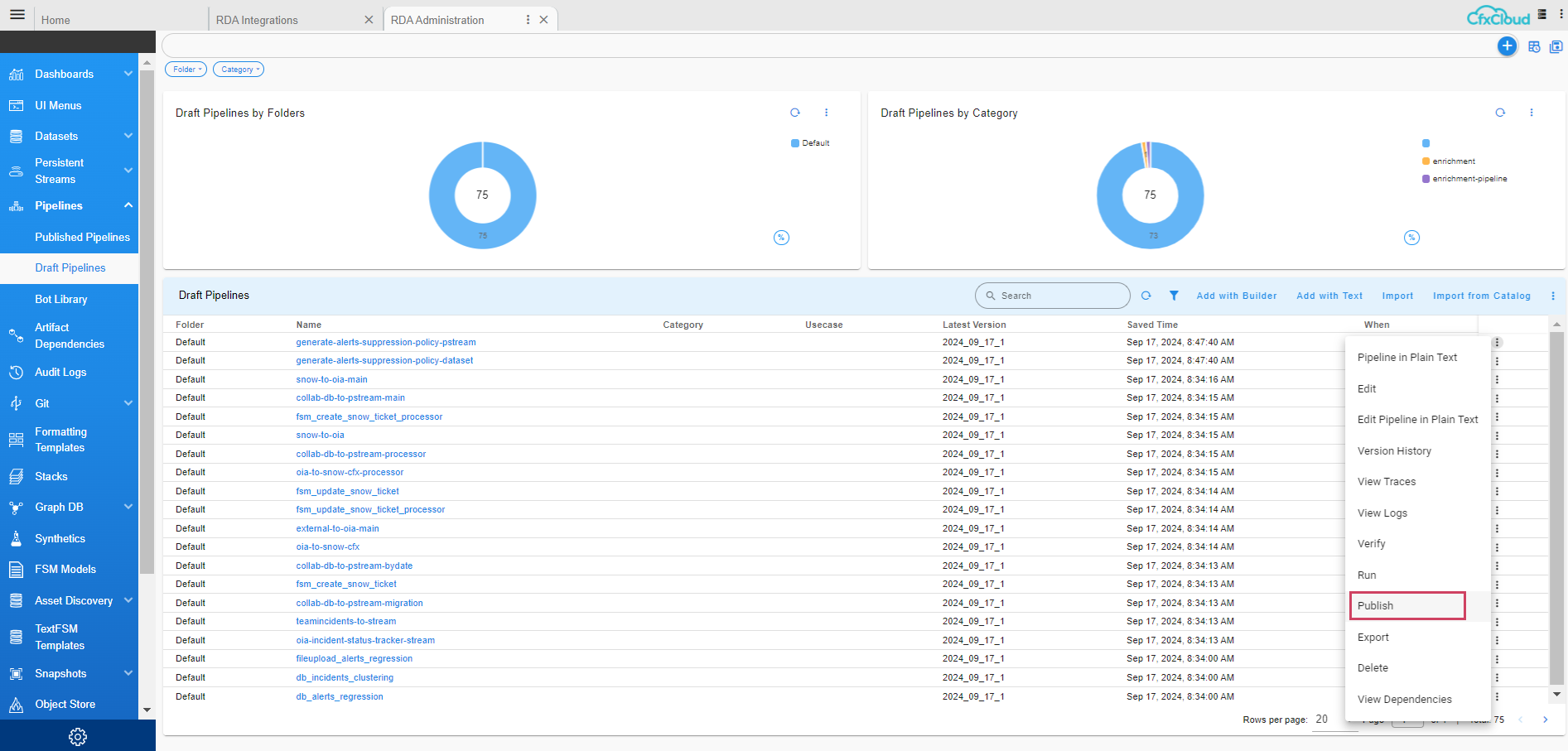Select Publish from the context menu

click(1375, 606)
